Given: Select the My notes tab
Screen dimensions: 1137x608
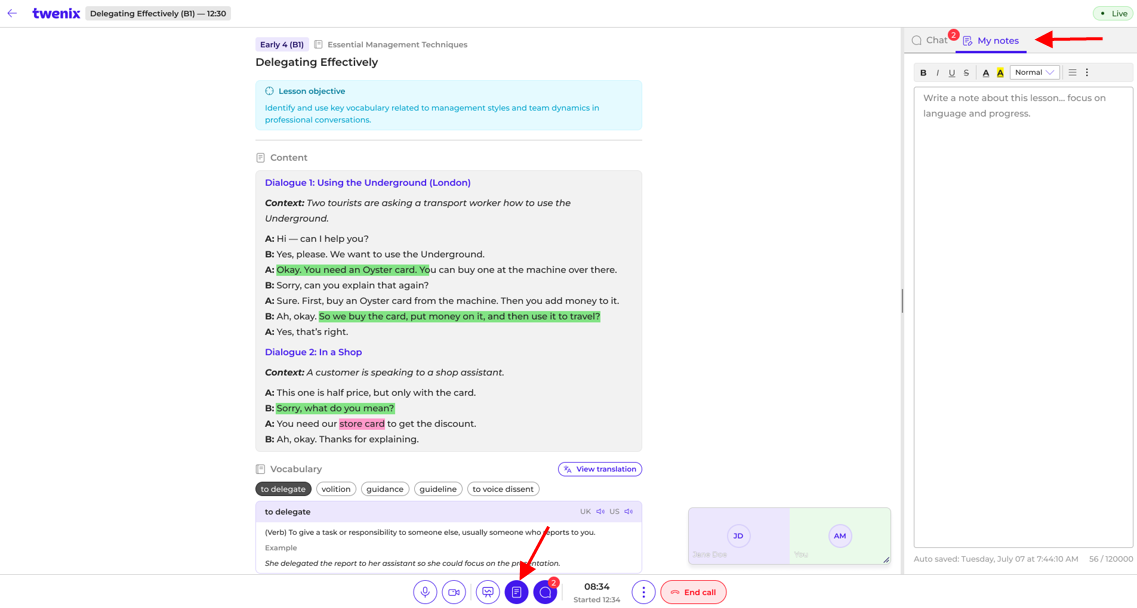Looking at the screenshot, I should (x=991, y=41).
